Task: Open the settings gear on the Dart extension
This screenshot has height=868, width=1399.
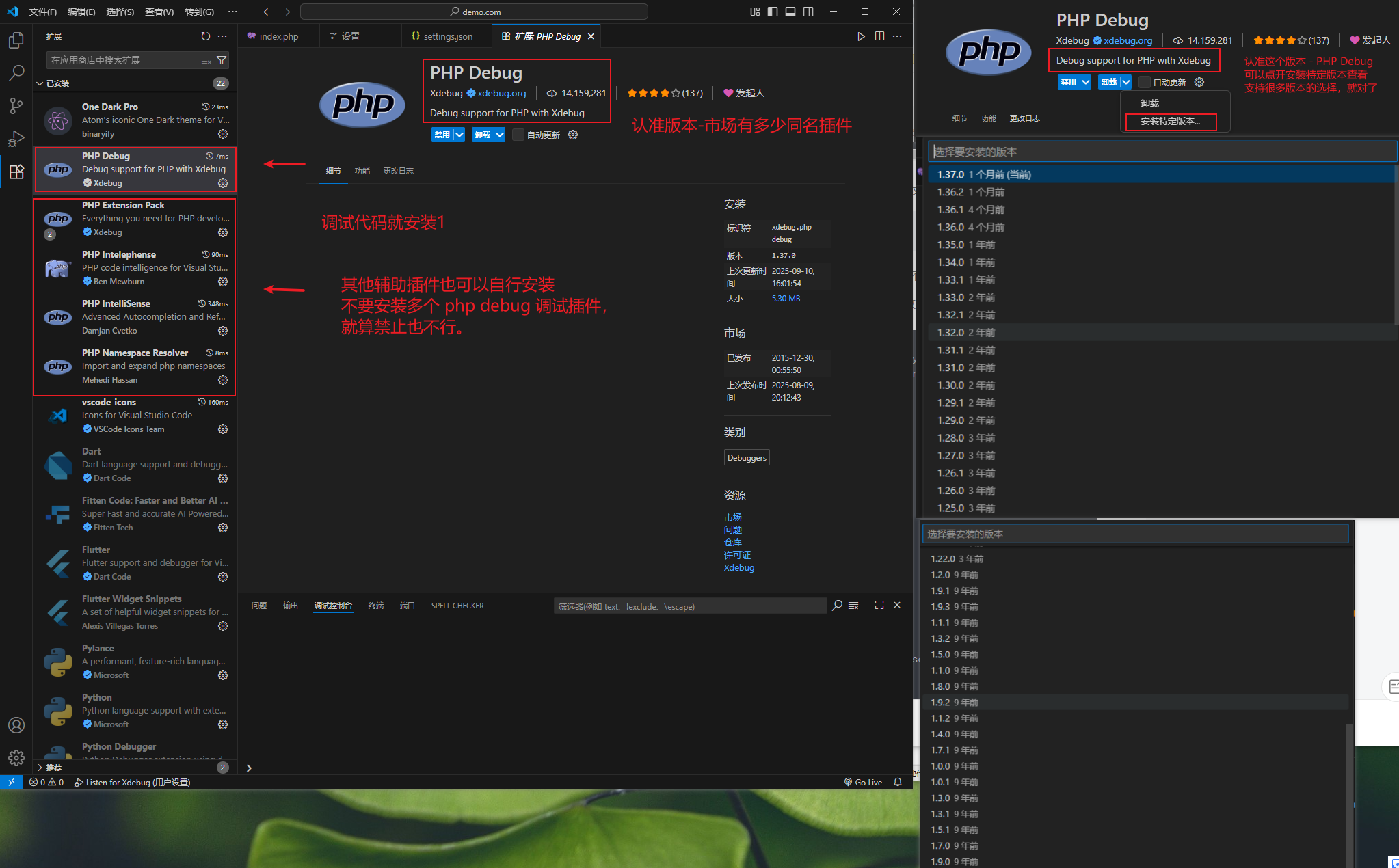Action: [x=223, y=478]
